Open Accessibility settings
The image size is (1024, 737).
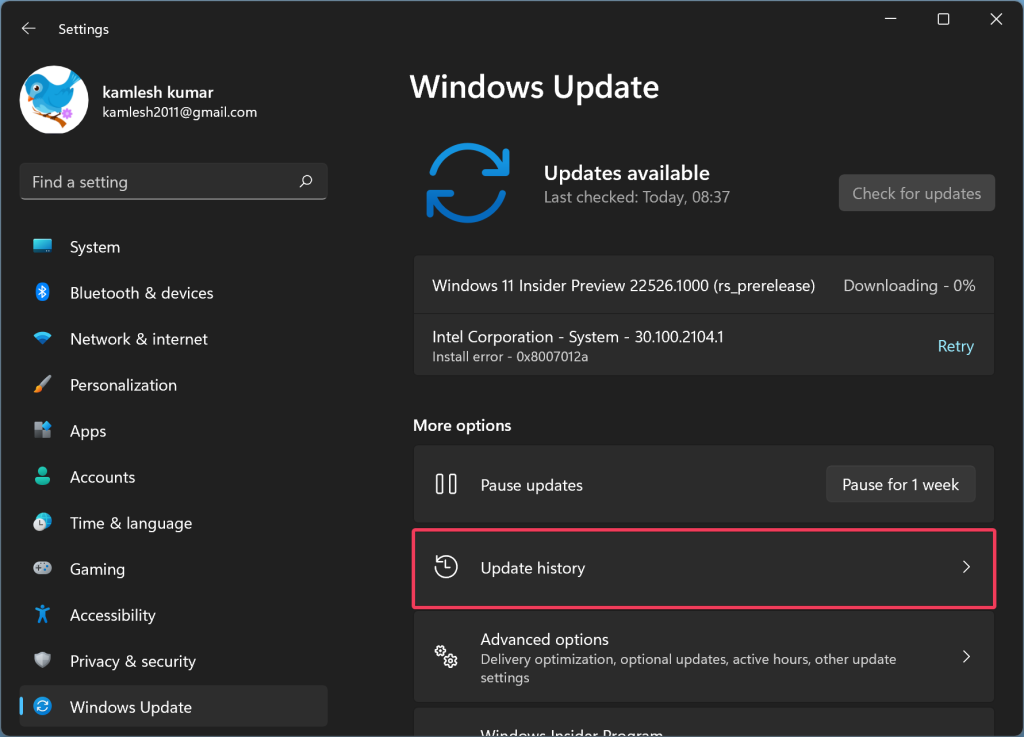click(173, 615)
